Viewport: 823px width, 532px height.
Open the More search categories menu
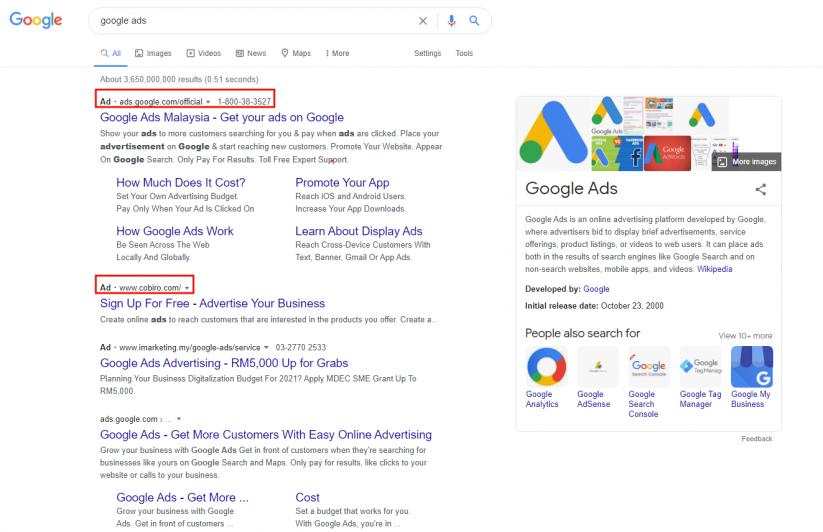pos(337,54)
